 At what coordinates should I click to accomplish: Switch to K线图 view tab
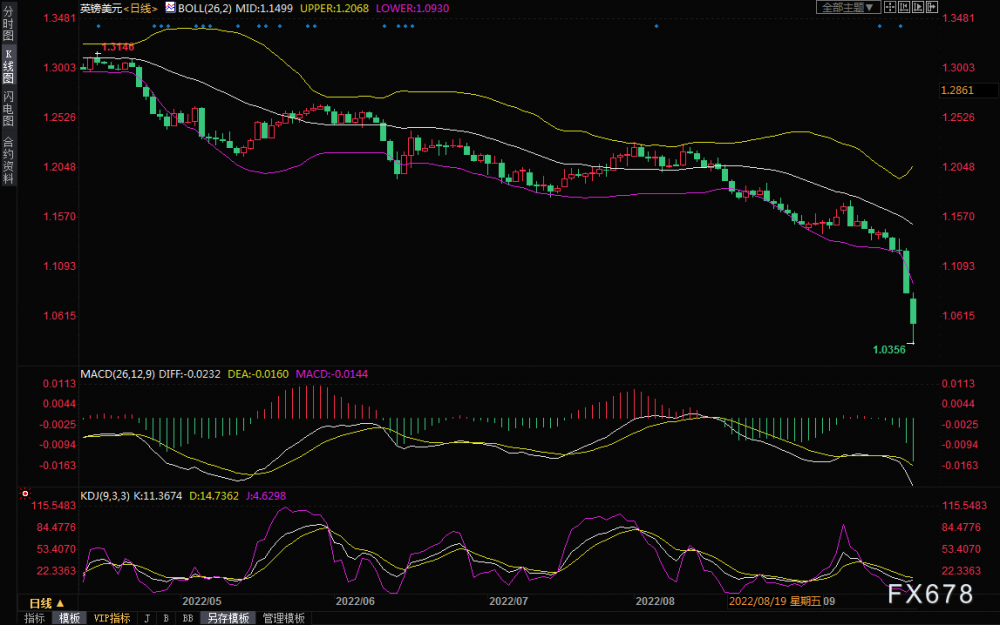click(x=8, y=66)
